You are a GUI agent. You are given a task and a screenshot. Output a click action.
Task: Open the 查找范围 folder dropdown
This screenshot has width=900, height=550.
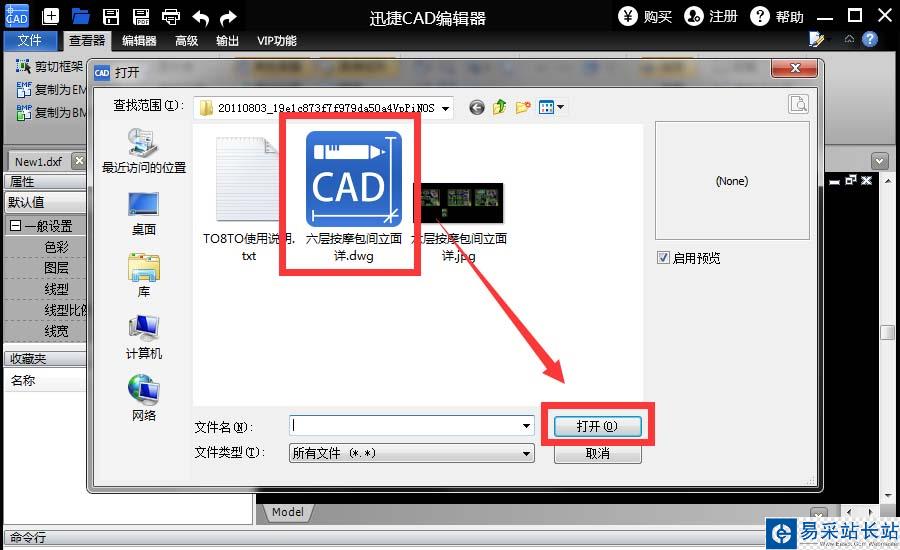tap(445, 108)
